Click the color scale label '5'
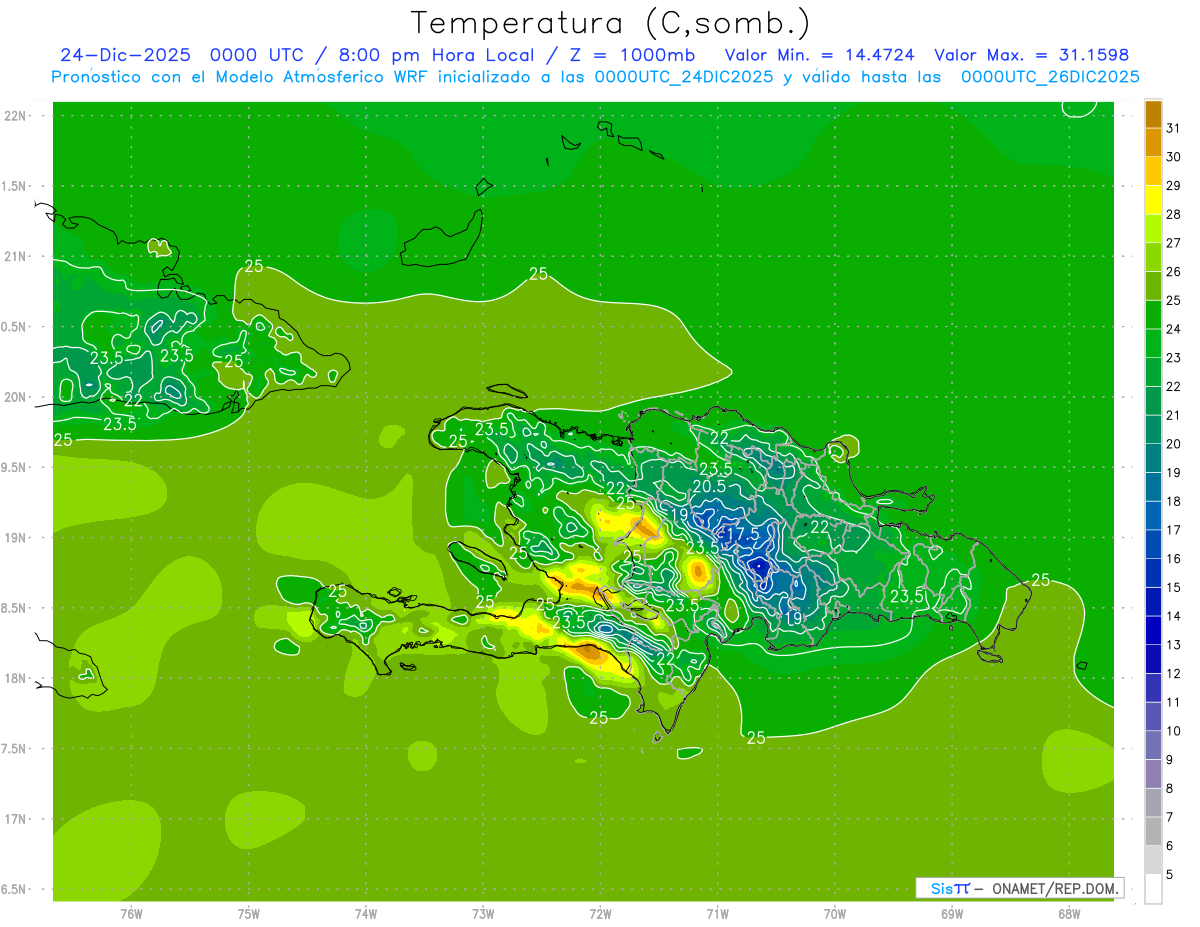Viewport: 1200px width, 927px height. click(x=1170, y=875)
